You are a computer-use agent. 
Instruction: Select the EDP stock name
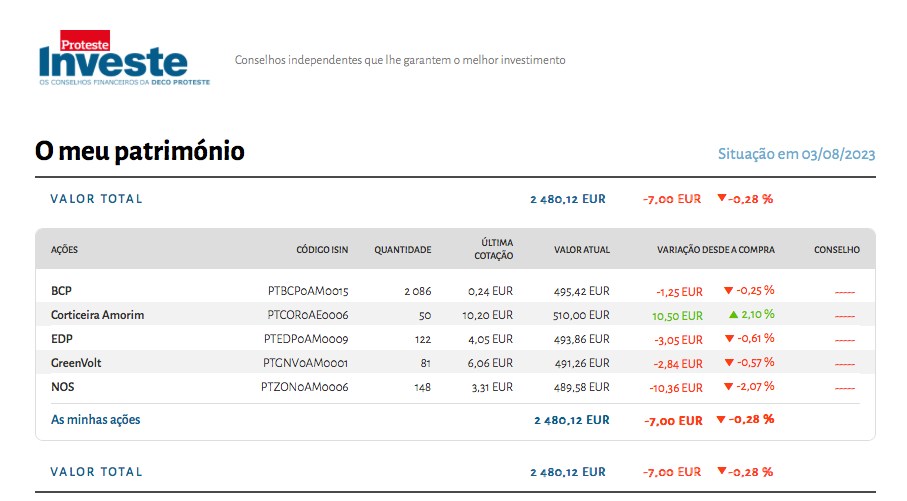(61, 339)
